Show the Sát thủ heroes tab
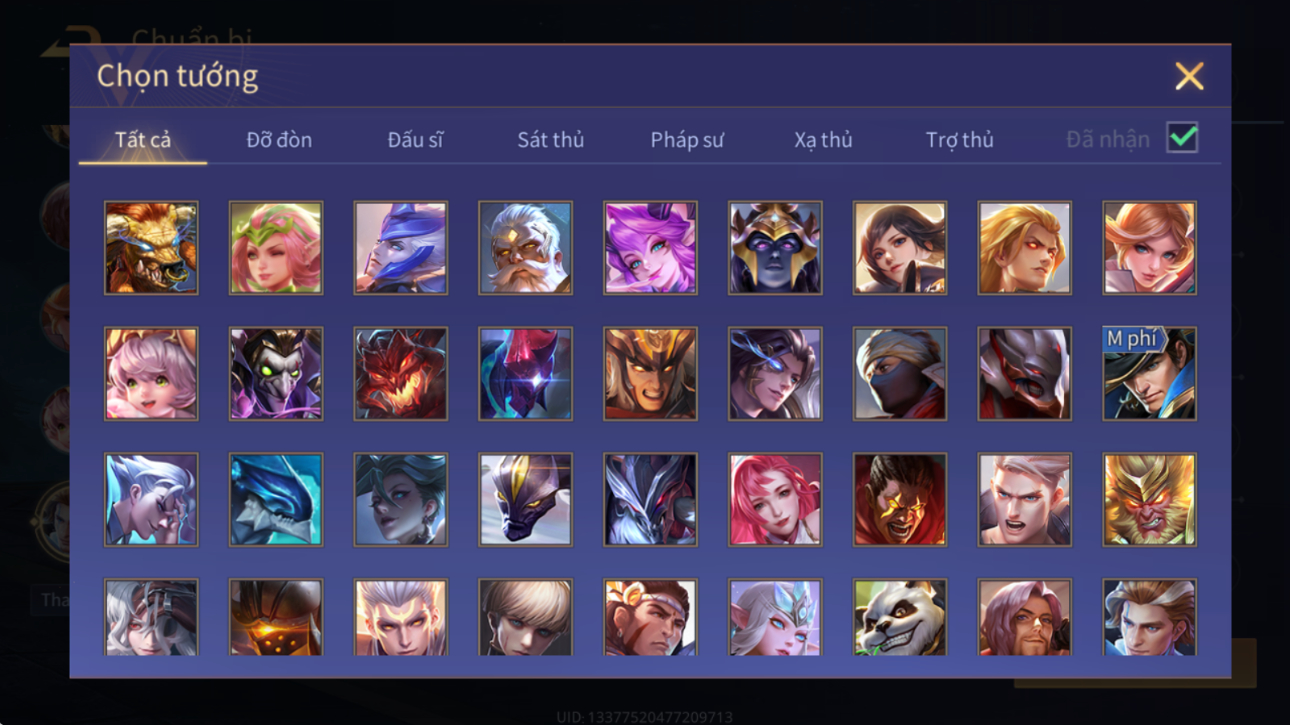This screenshot has width=1290, height=725. coord(551,140)
